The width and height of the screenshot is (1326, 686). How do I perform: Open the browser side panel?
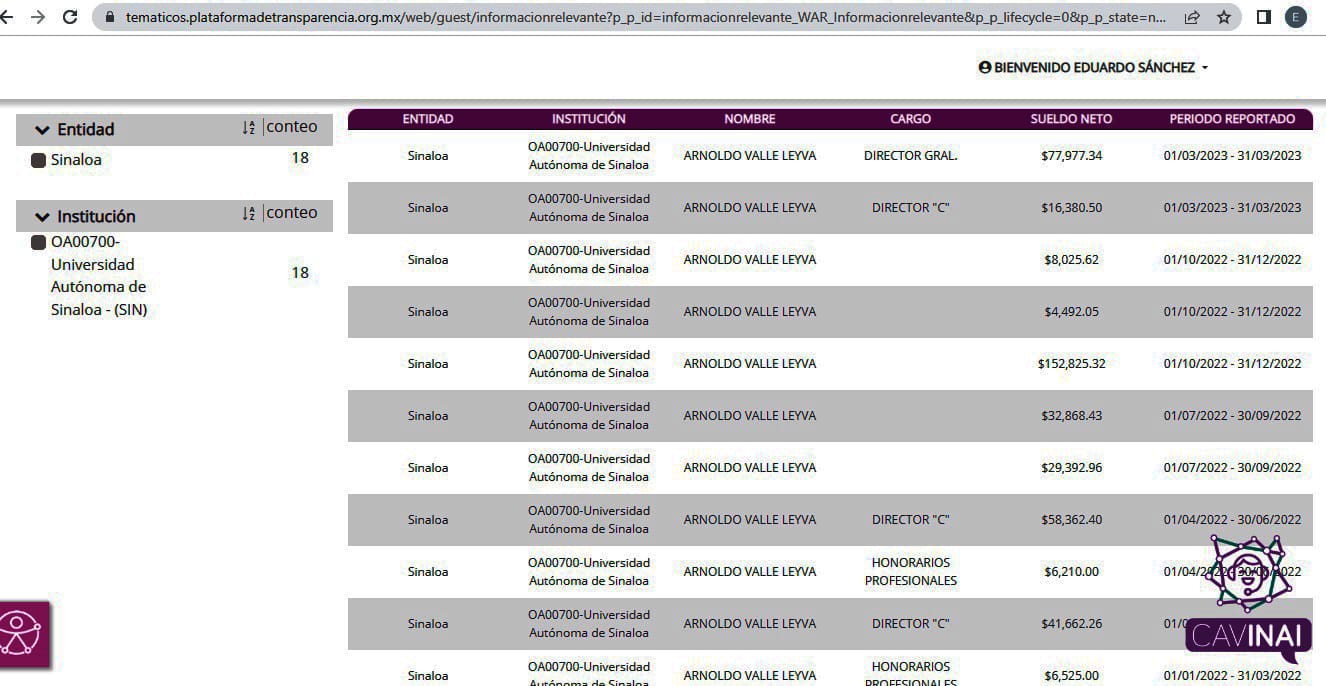click(x=1264, y=17)
